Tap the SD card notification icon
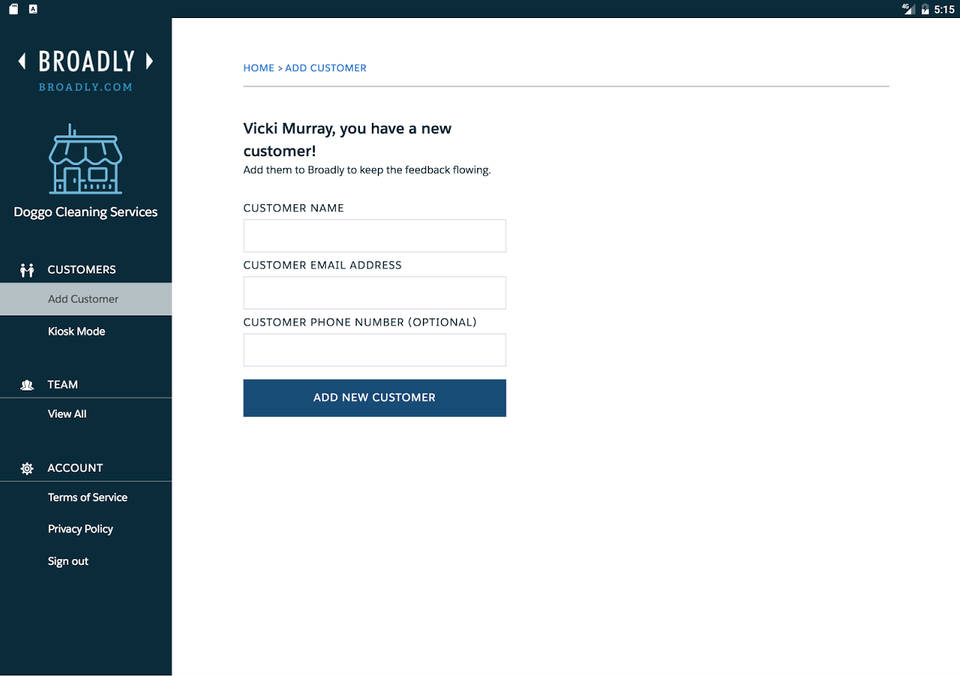 click(x=14, y=9)
